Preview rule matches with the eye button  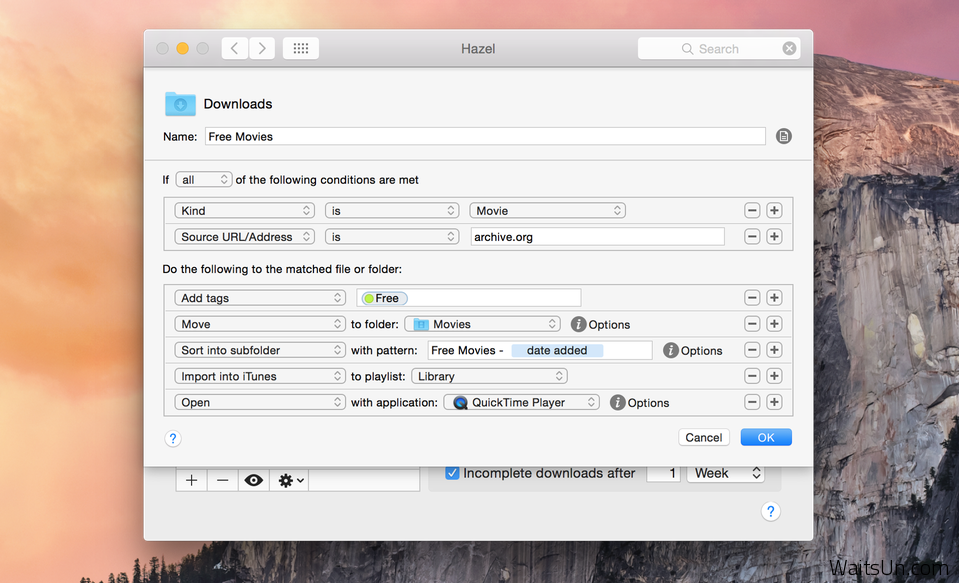pyautogui.click(x=254, y=480)
